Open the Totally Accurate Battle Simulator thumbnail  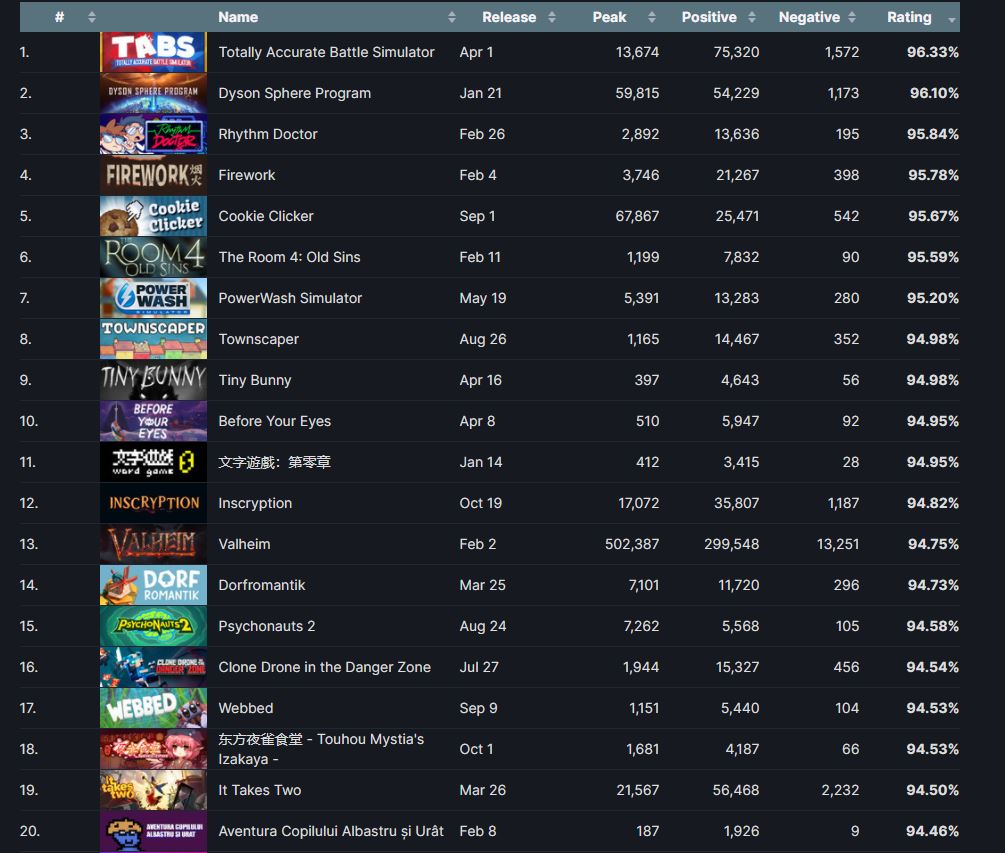pyautogui.click(x=153, y=52)
